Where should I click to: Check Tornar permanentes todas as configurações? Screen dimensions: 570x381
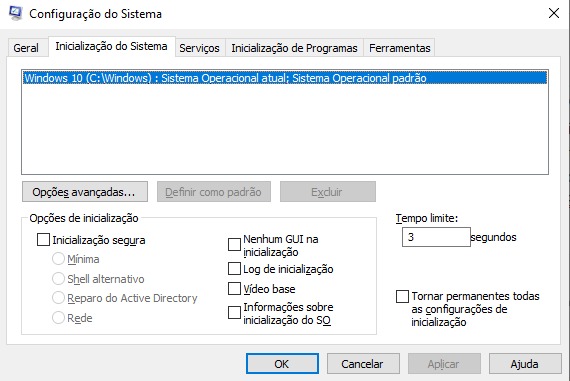tap(402, 296)
